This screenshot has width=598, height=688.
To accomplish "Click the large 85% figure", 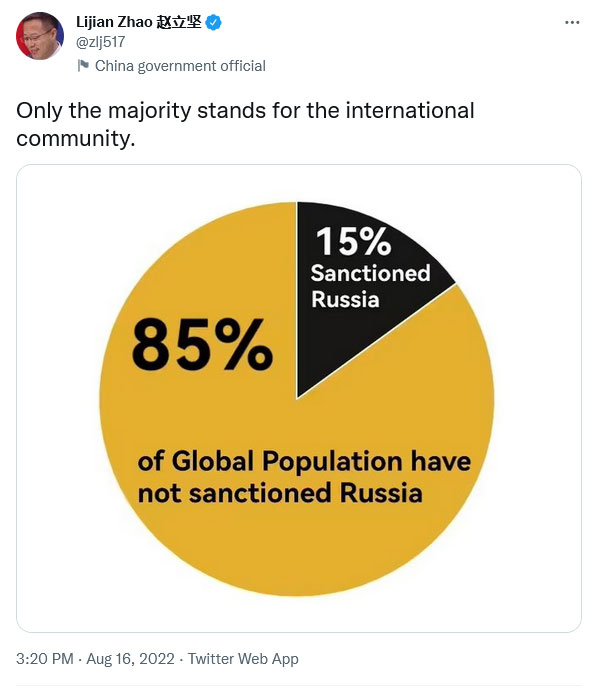I will (202, 345).
